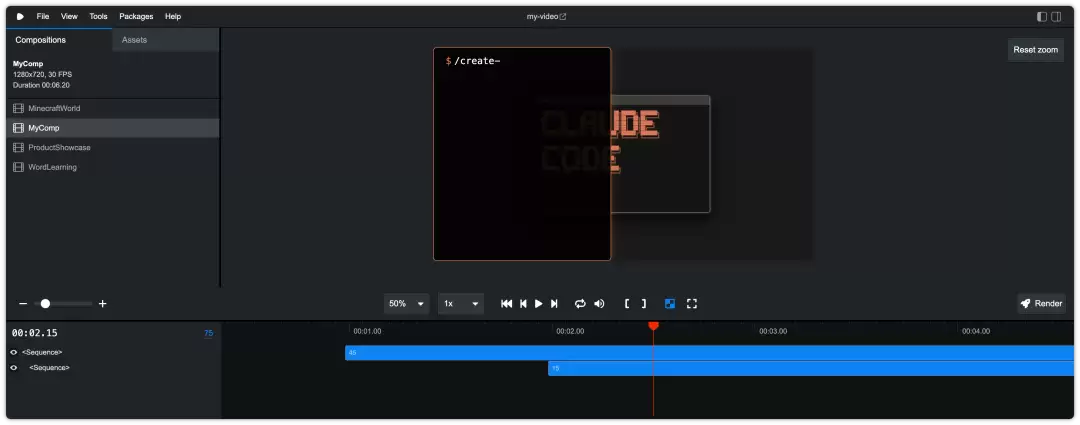This screenshot has height=425, width=1080.
Task: Click the film icon beside WordLearning
Action: tap(19, 167)
